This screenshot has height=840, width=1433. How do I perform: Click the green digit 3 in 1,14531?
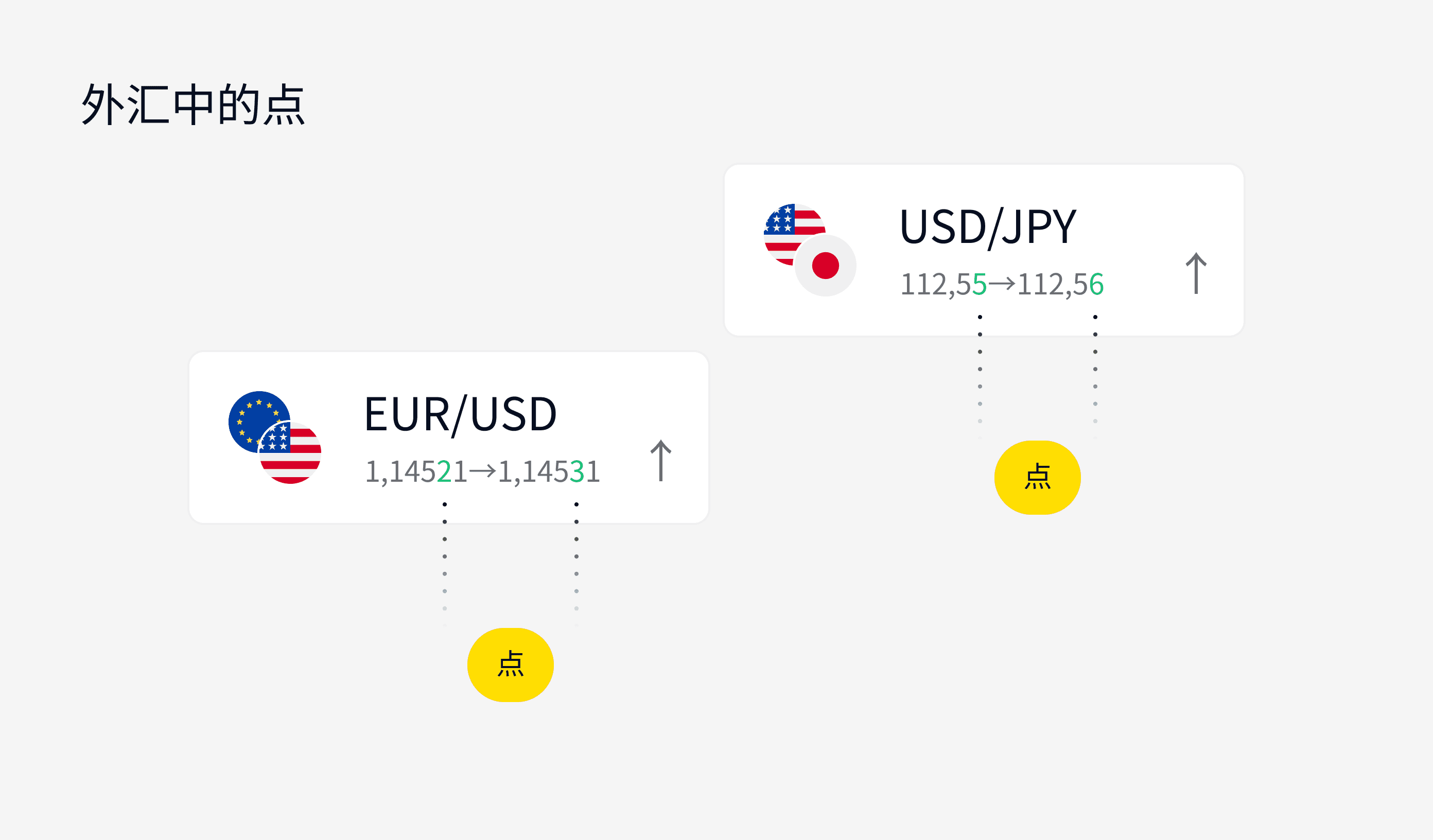(x=576, y=472)
